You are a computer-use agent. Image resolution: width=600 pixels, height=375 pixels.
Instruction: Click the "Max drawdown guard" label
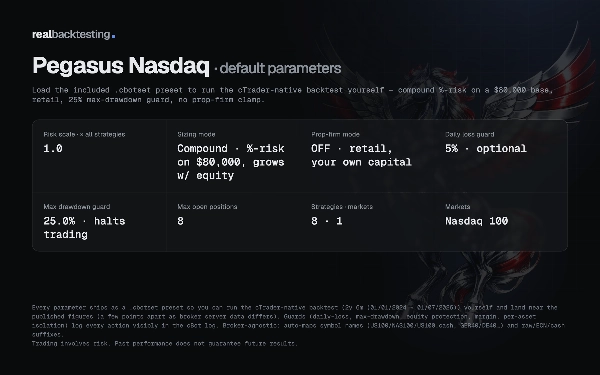(x=77, y=207)
